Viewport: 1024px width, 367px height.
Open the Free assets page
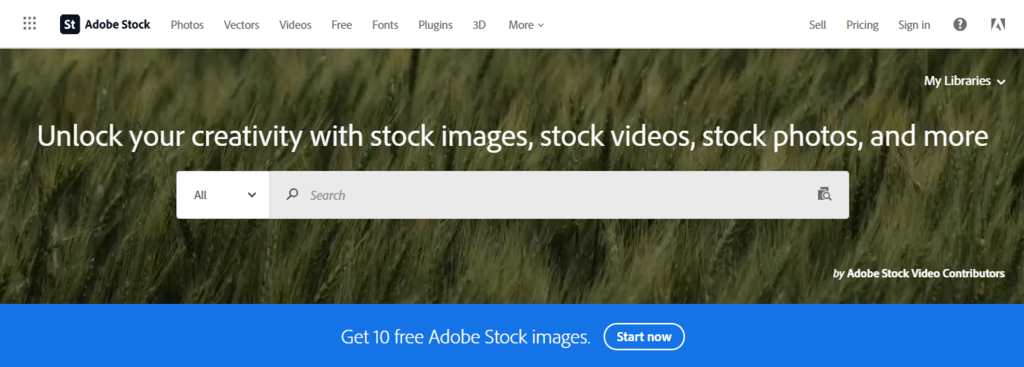click(x=342, y=25)
